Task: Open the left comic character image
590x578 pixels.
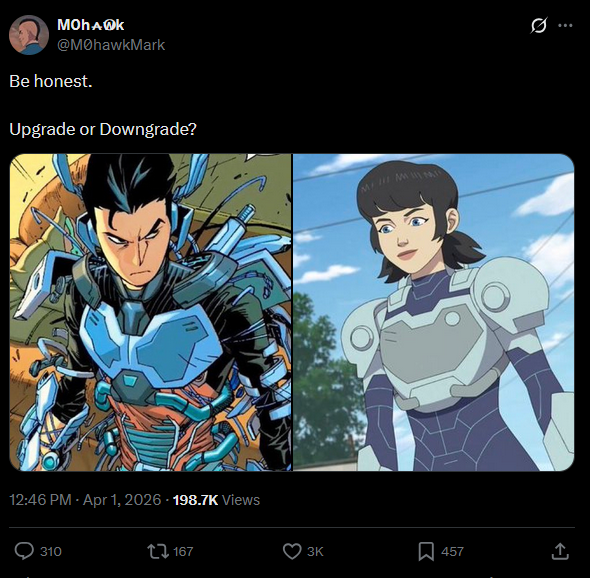Action: [151, 312]
